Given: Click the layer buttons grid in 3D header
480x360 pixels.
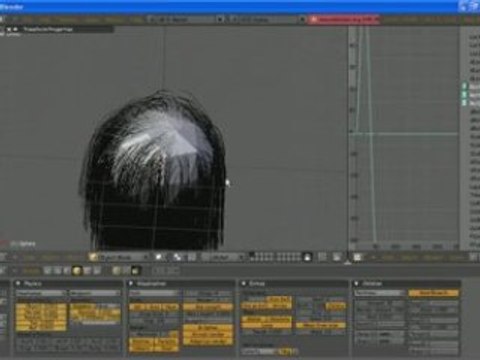Looking at the screenshot, I should (x=275, y=257).
